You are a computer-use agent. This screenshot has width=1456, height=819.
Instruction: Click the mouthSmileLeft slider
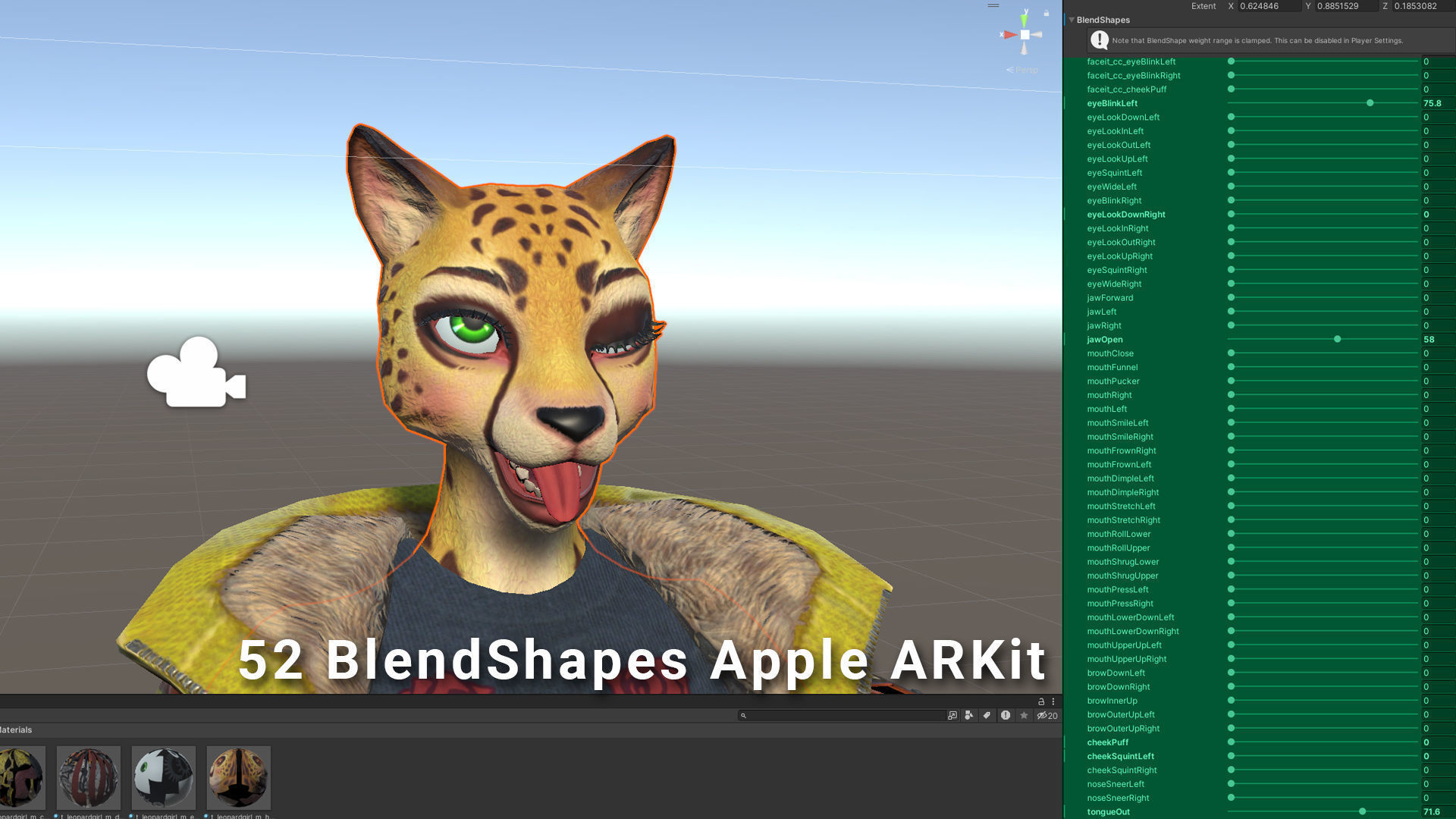1323,423
